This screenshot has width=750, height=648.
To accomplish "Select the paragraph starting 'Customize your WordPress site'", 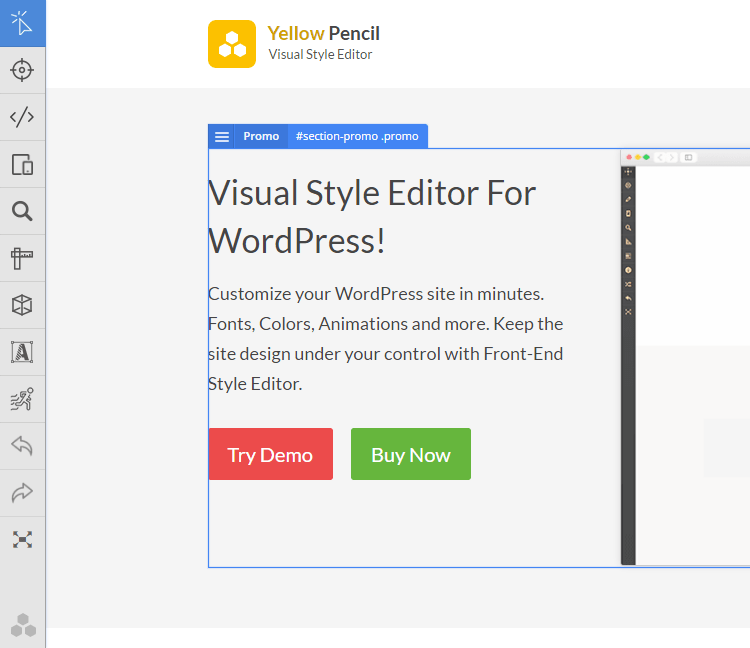I will pos(386,339).
